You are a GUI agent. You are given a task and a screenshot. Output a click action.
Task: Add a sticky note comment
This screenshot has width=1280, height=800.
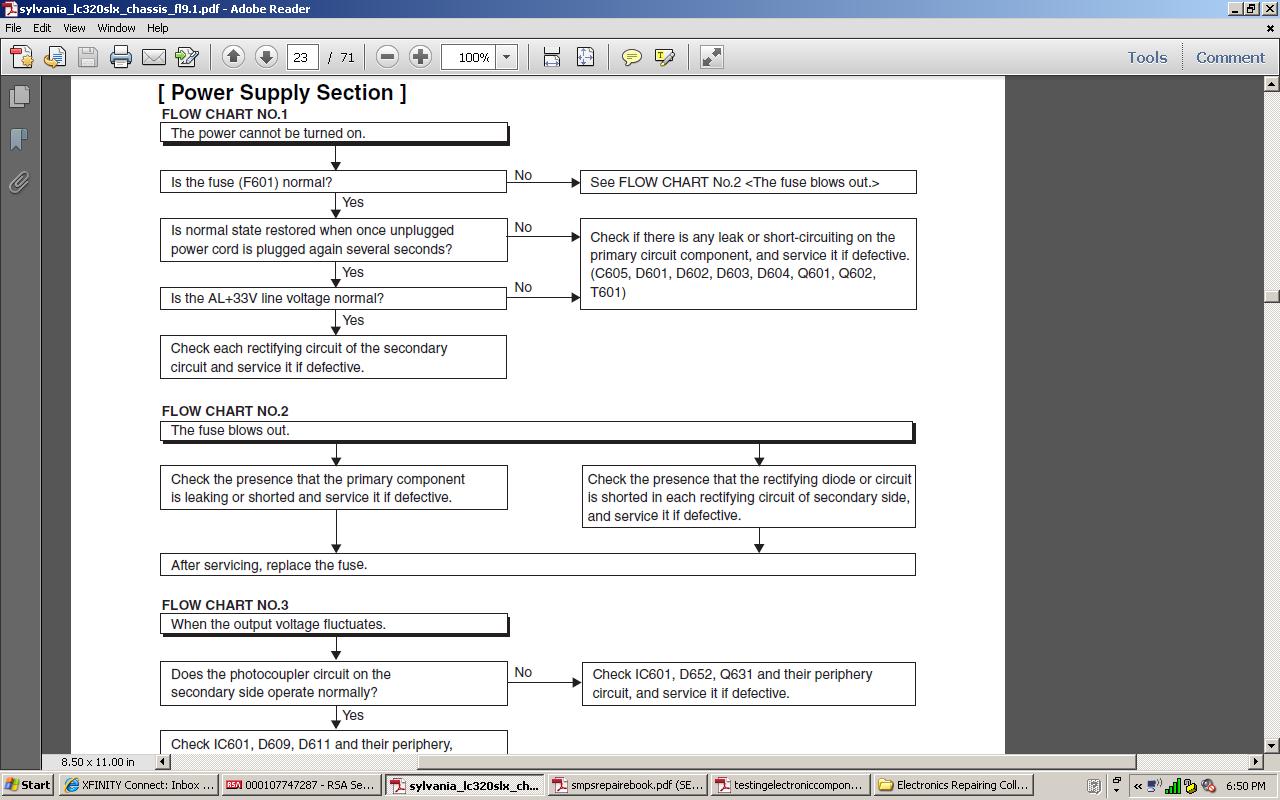[632, 57]
